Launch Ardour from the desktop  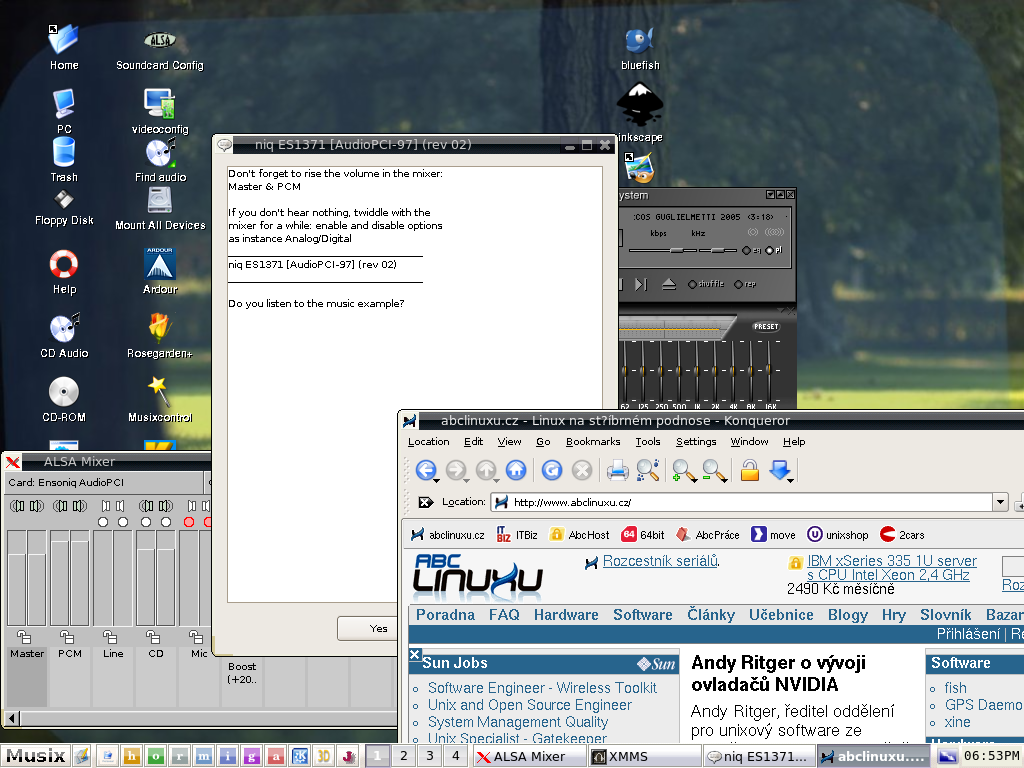coord(160,271)
